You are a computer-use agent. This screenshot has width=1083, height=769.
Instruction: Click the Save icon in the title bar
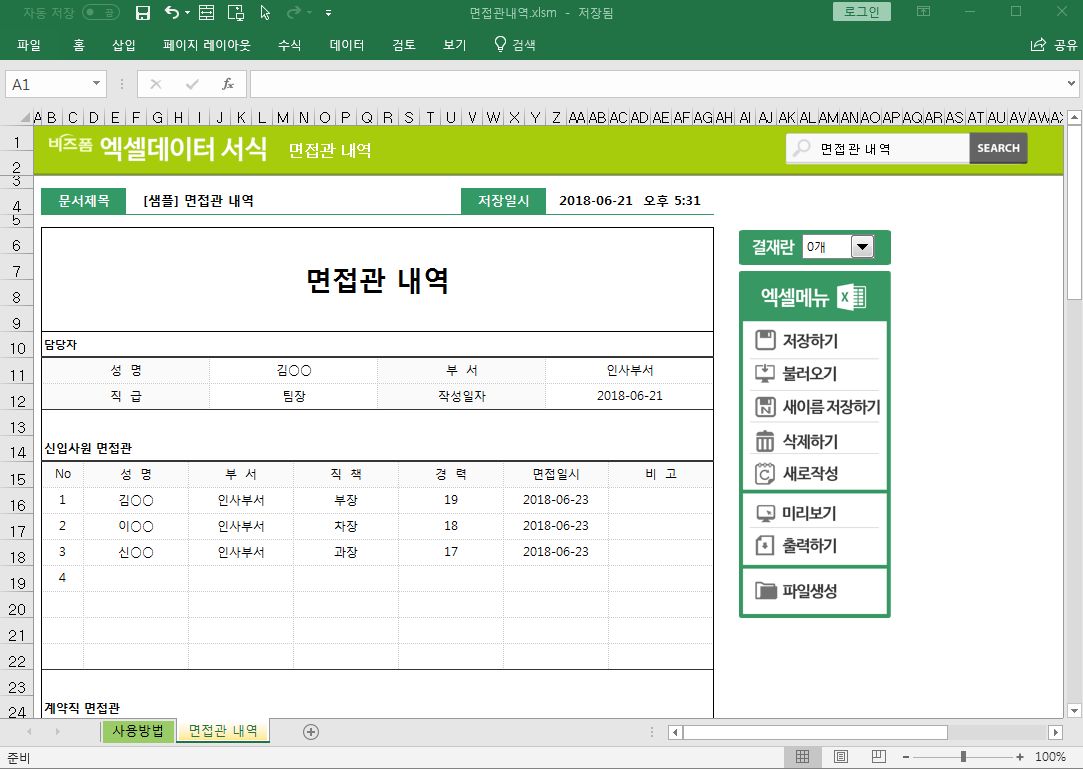click(143, 13)
